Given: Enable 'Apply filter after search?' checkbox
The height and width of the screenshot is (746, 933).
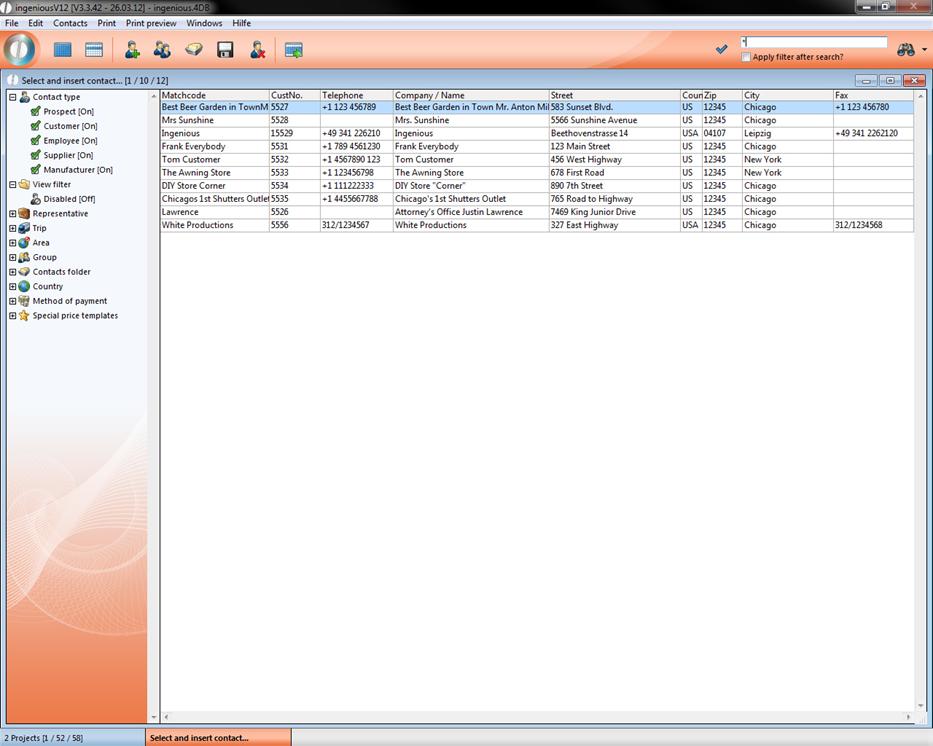Looking at the screenshot, I should pos(746,57).
